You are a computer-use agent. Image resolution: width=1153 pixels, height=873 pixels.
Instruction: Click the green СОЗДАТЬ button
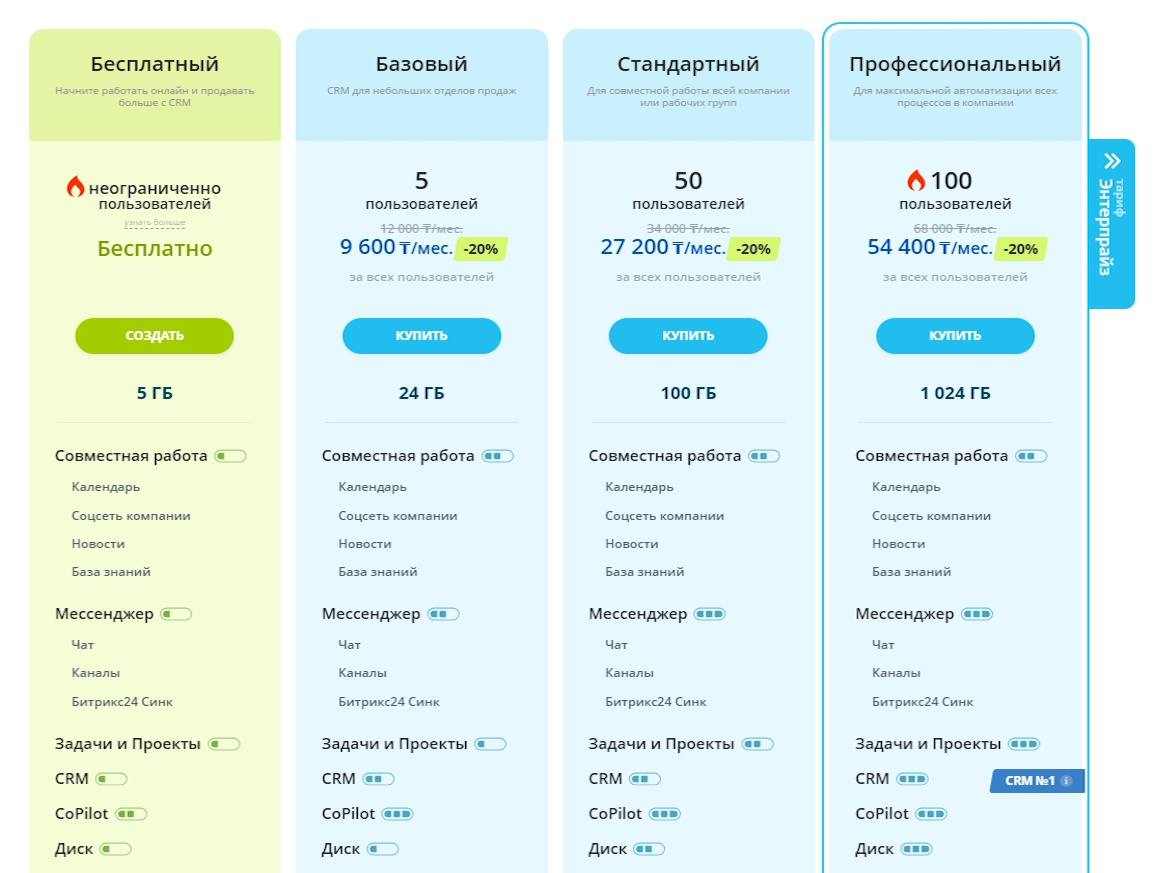pyautogui.click(x=154, y=336)
